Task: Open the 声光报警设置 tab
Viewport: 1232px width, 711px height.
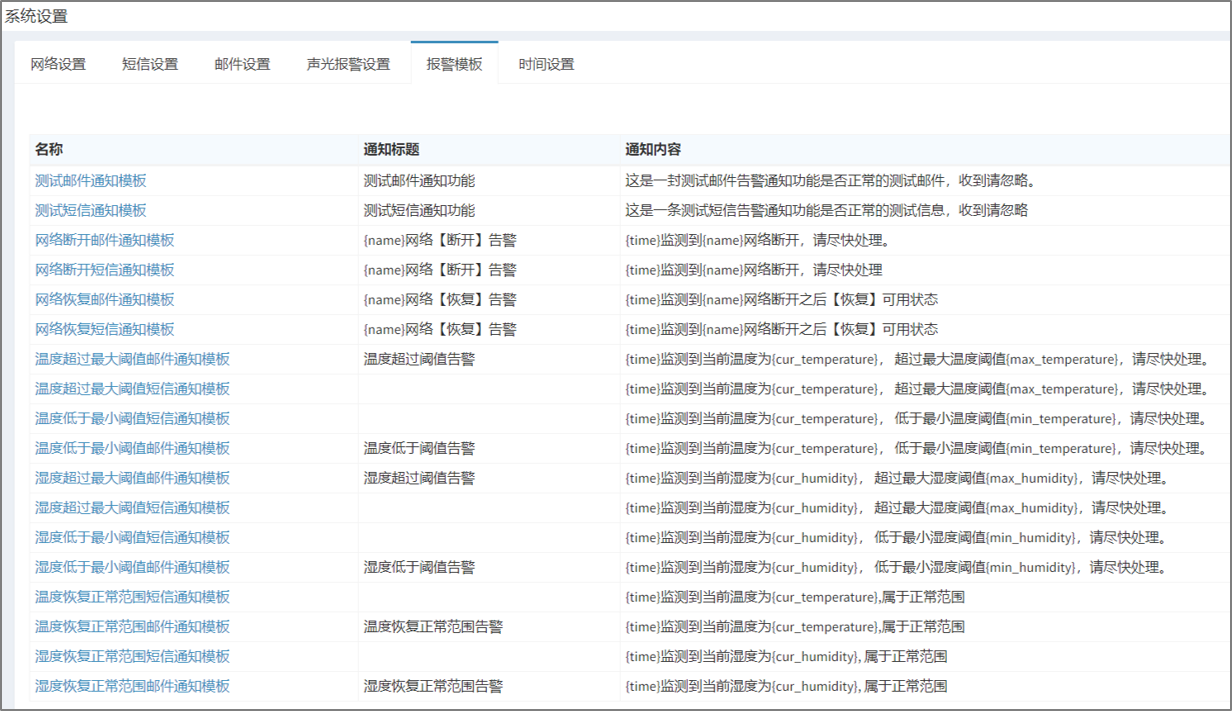Action: point(347,63)
